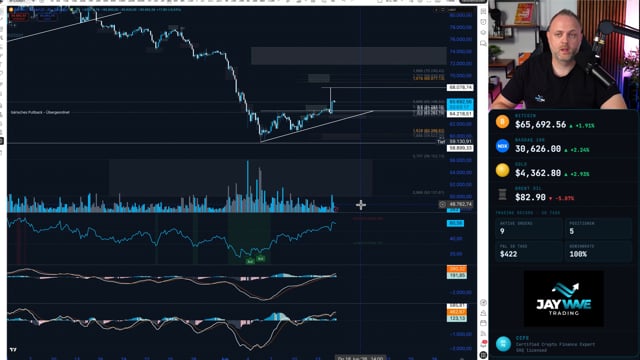
Task: Open the chat bubble icon
Action: 483,43
